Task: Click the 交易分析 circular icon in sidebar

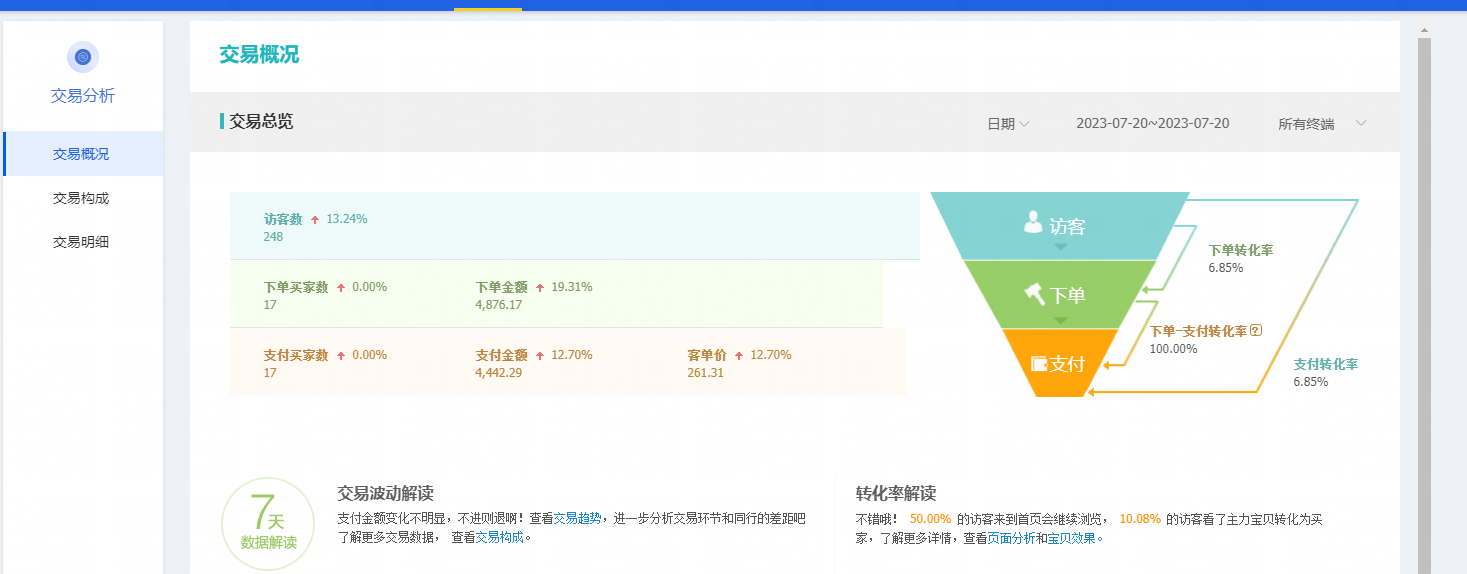Action: (x=83, y=57)
